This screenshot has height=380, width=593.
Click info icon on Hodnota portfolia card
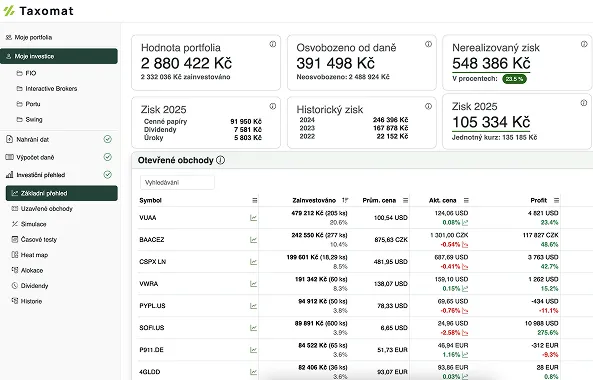(x=273, y=44)
